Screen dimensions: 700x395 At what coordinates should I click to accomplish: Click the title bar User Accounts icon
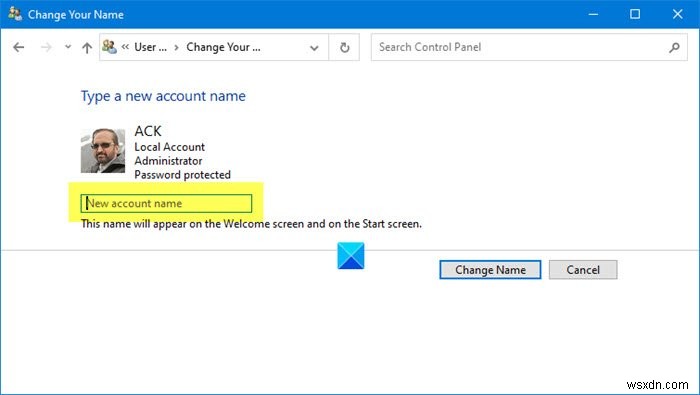15,14
